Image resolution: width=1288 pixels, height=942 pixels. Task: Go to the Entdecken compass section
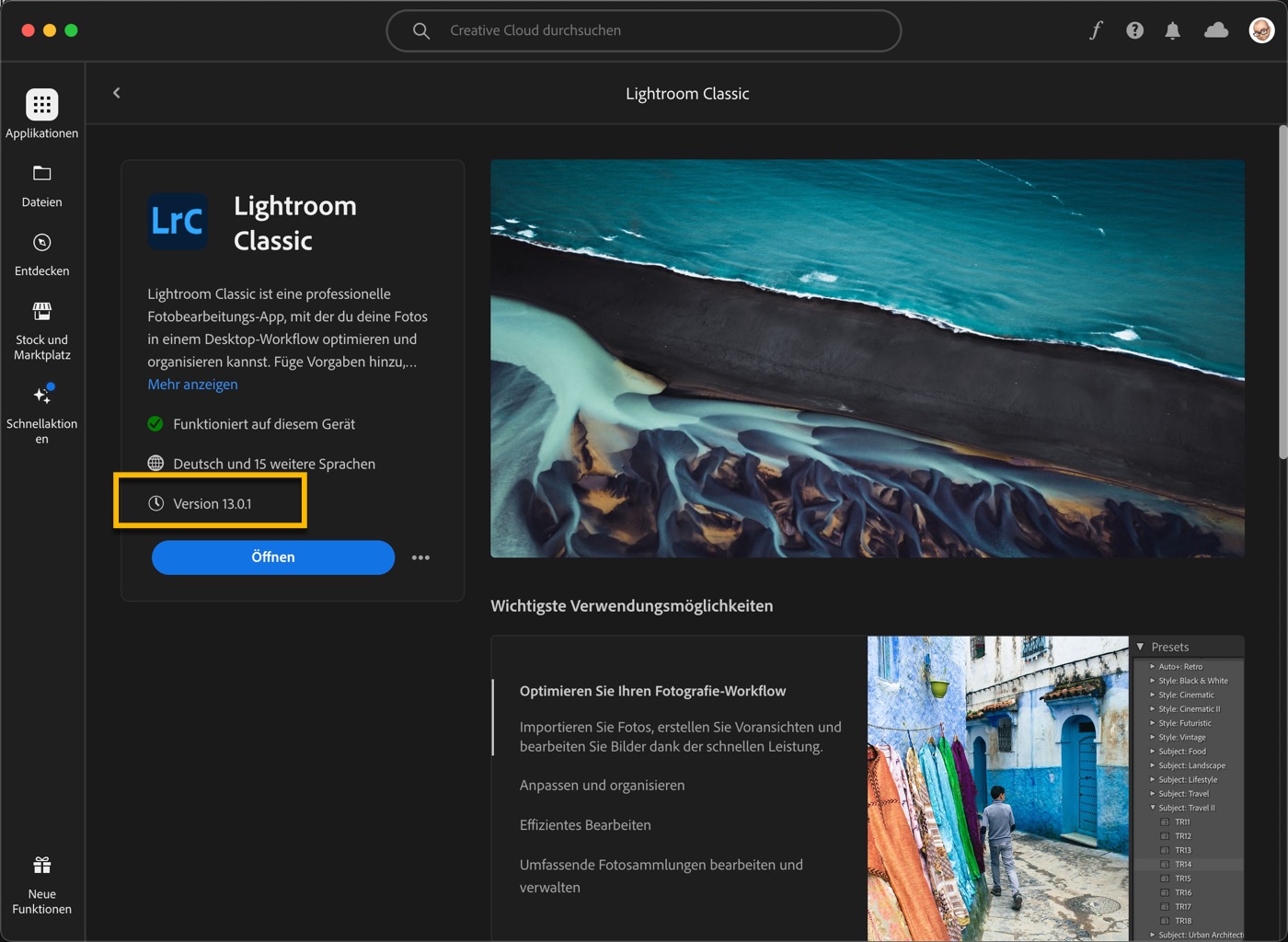41,255
